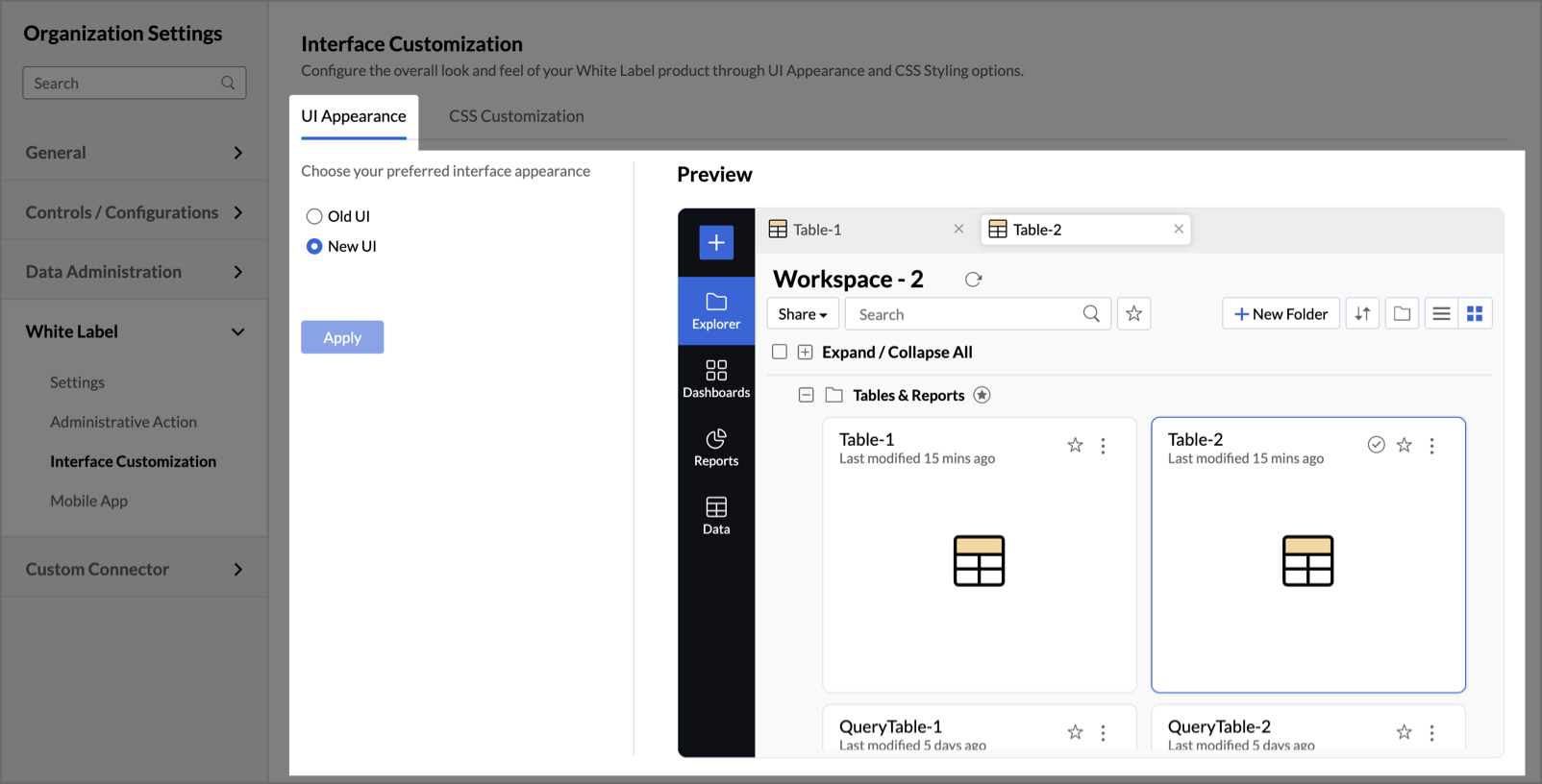The image size is (1542, 784).
Task: Tick the Expand / Collapse All checkbox
Action: pyautogui.click(x=780, y=353)
